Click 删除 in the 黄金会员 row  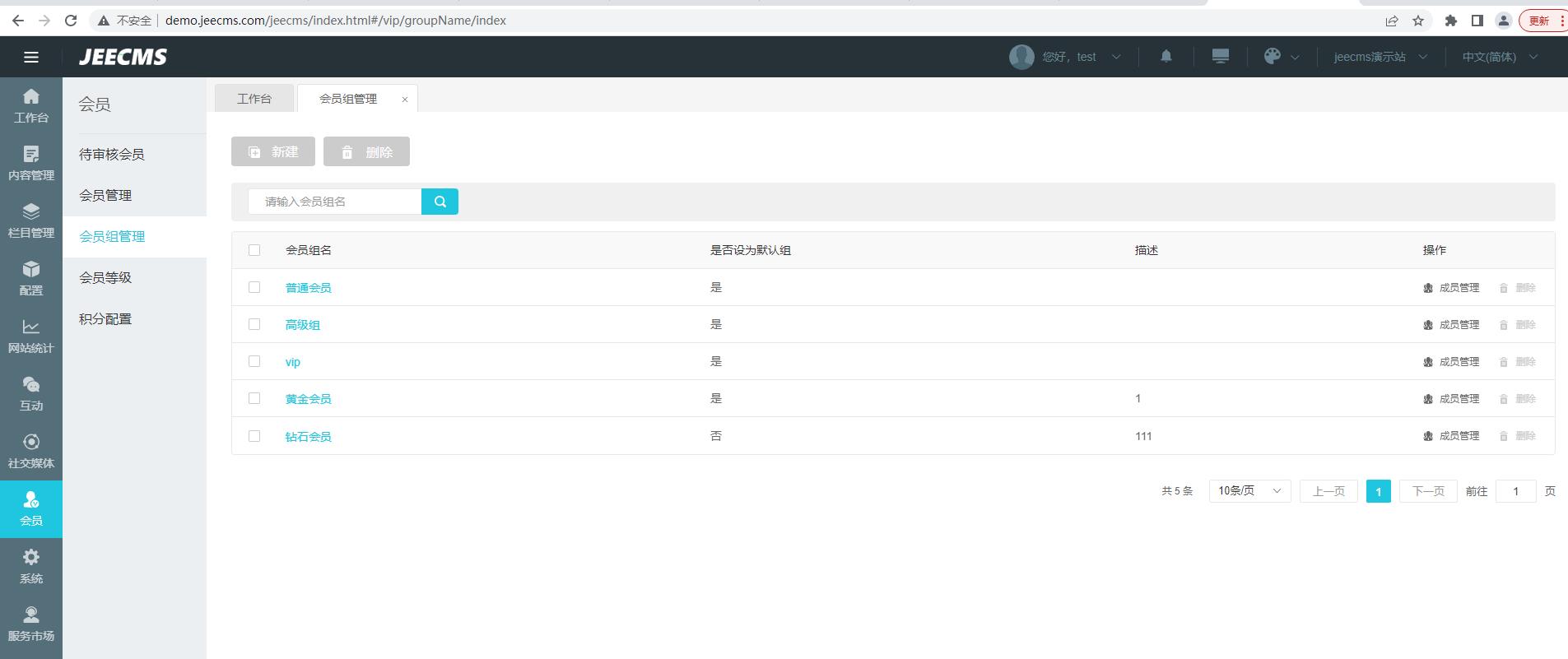pos(1517,399)
